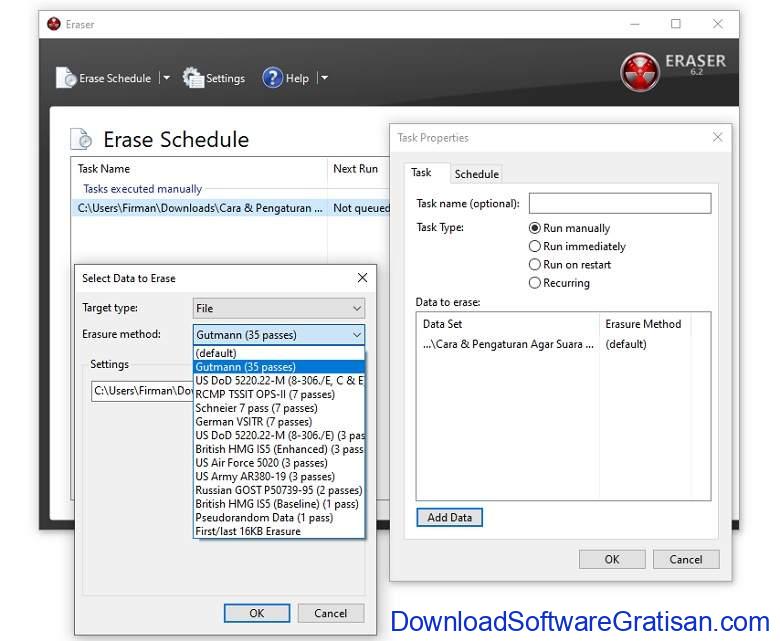This screenshot has height=641, width=780.
Task: Click Cancel in Task Properties dialog
Action: tap(686, 559)
